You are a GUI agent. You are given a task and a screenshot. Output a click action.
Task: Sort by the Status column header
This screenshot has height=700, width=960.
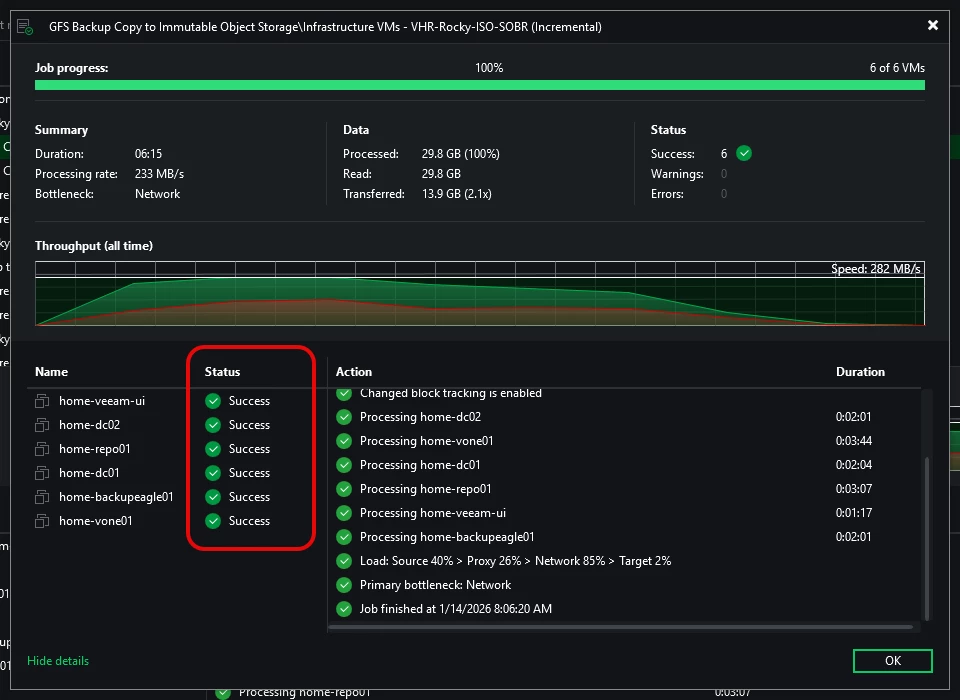222,372
